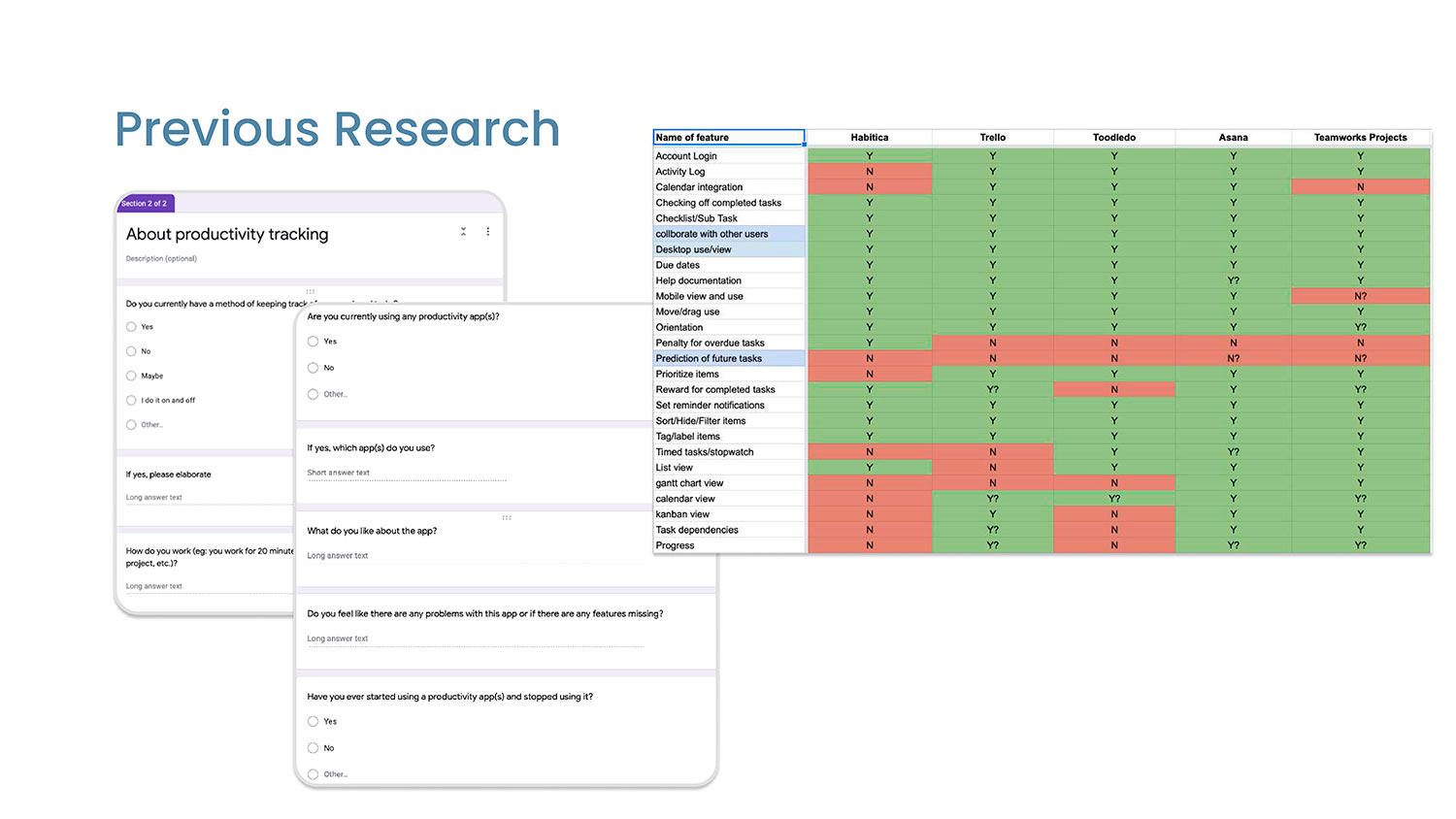Pick 'No' for started and stopped using apps
The width and height of the screenshot is (1456, 819).
(x=313, y=748)
